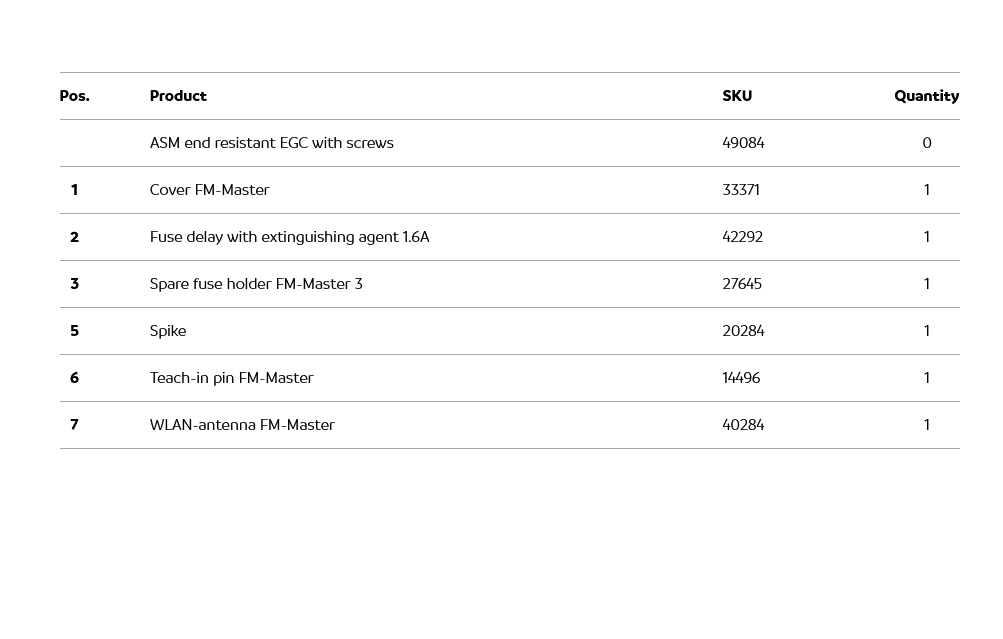
Task: Select Teach-in pin FM-Master entry
Action: pos(231,378)
